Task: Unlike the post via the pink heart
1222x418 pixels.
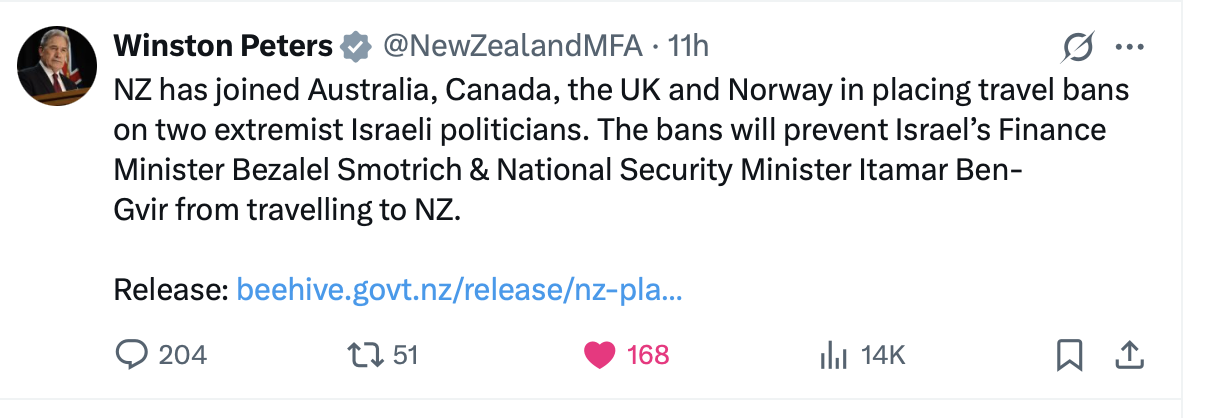Action: coord(599,354)
